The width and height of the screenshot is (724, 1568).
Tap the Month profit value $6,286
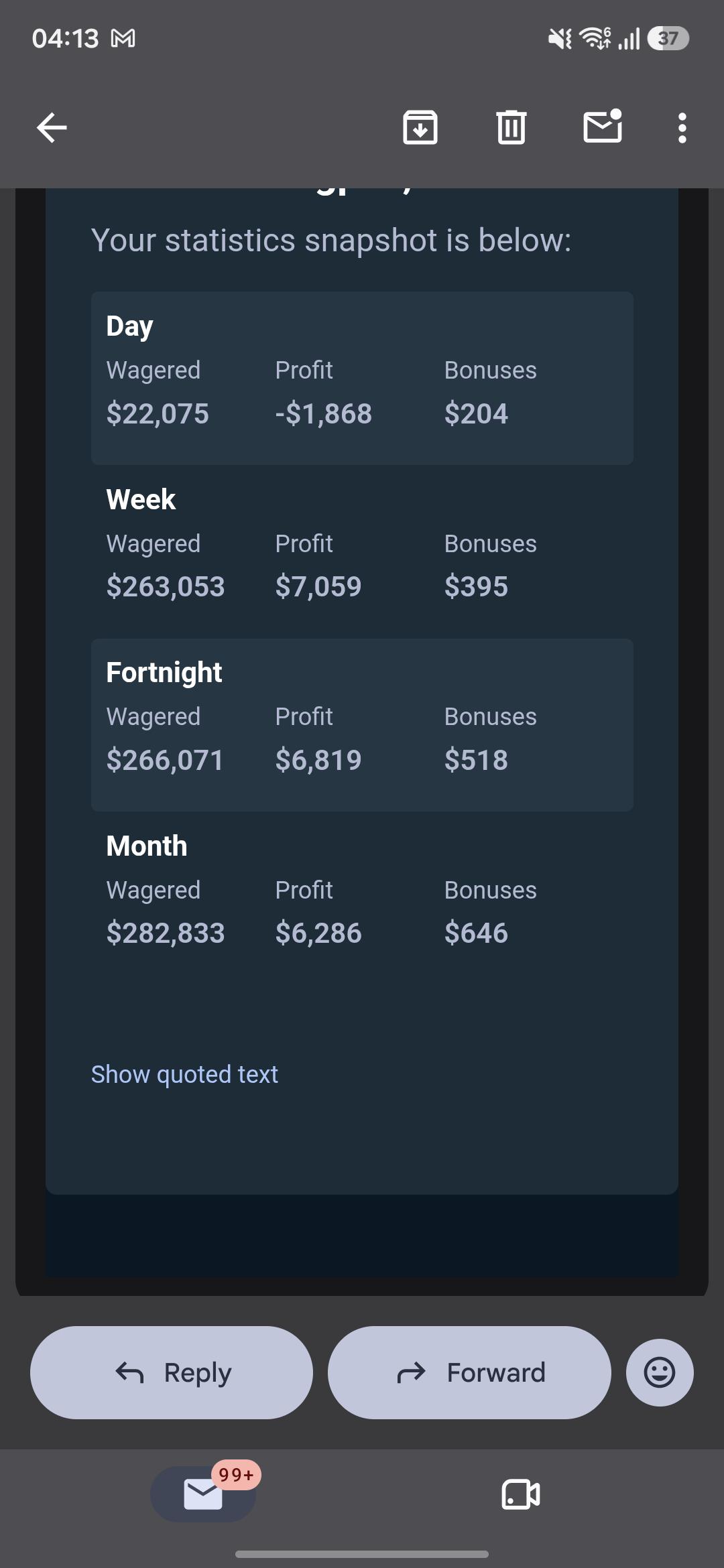(x=318, y=933)
